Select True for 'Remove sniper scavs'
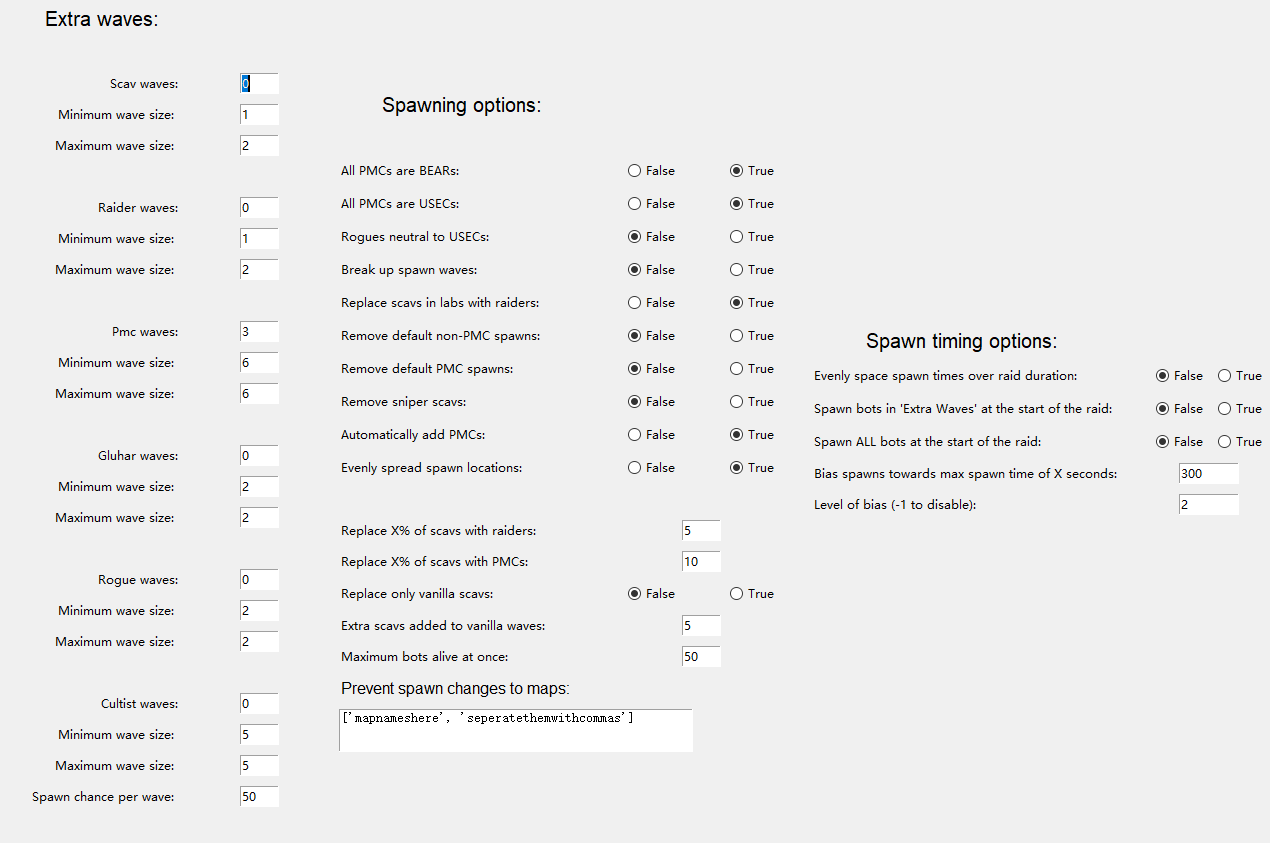 click(737, 402)
